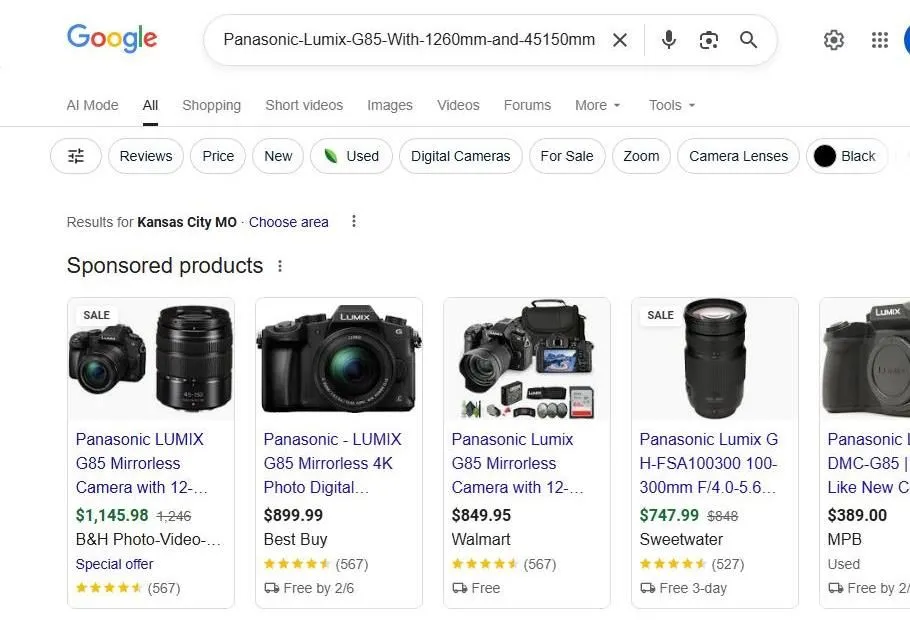910x620 pixels.
Task: Switch to the Shopping tab
Action: coord(211,105)
